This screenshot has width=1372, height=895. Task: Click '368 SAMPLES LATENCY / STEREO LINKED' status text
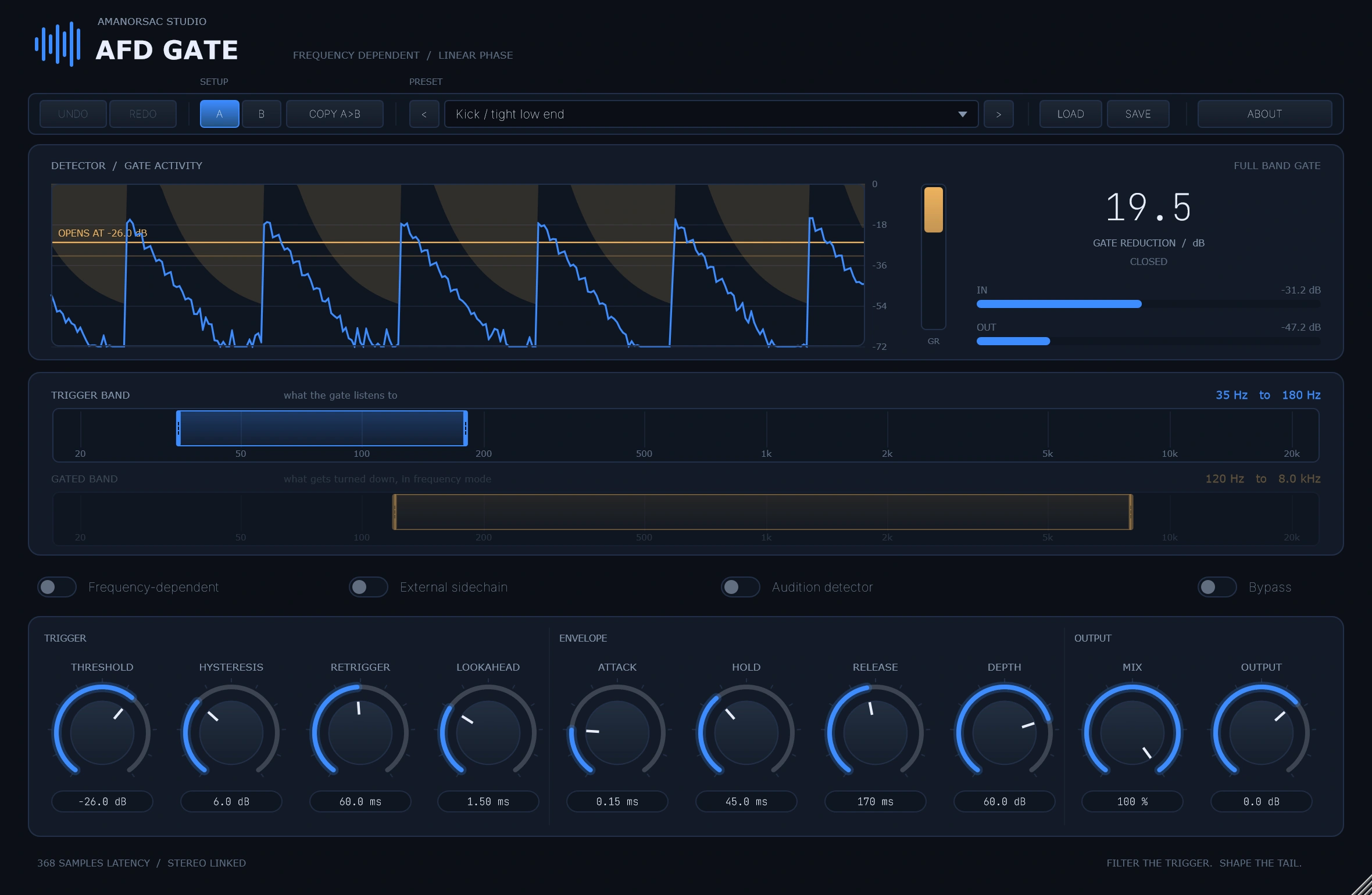(141, 863)
